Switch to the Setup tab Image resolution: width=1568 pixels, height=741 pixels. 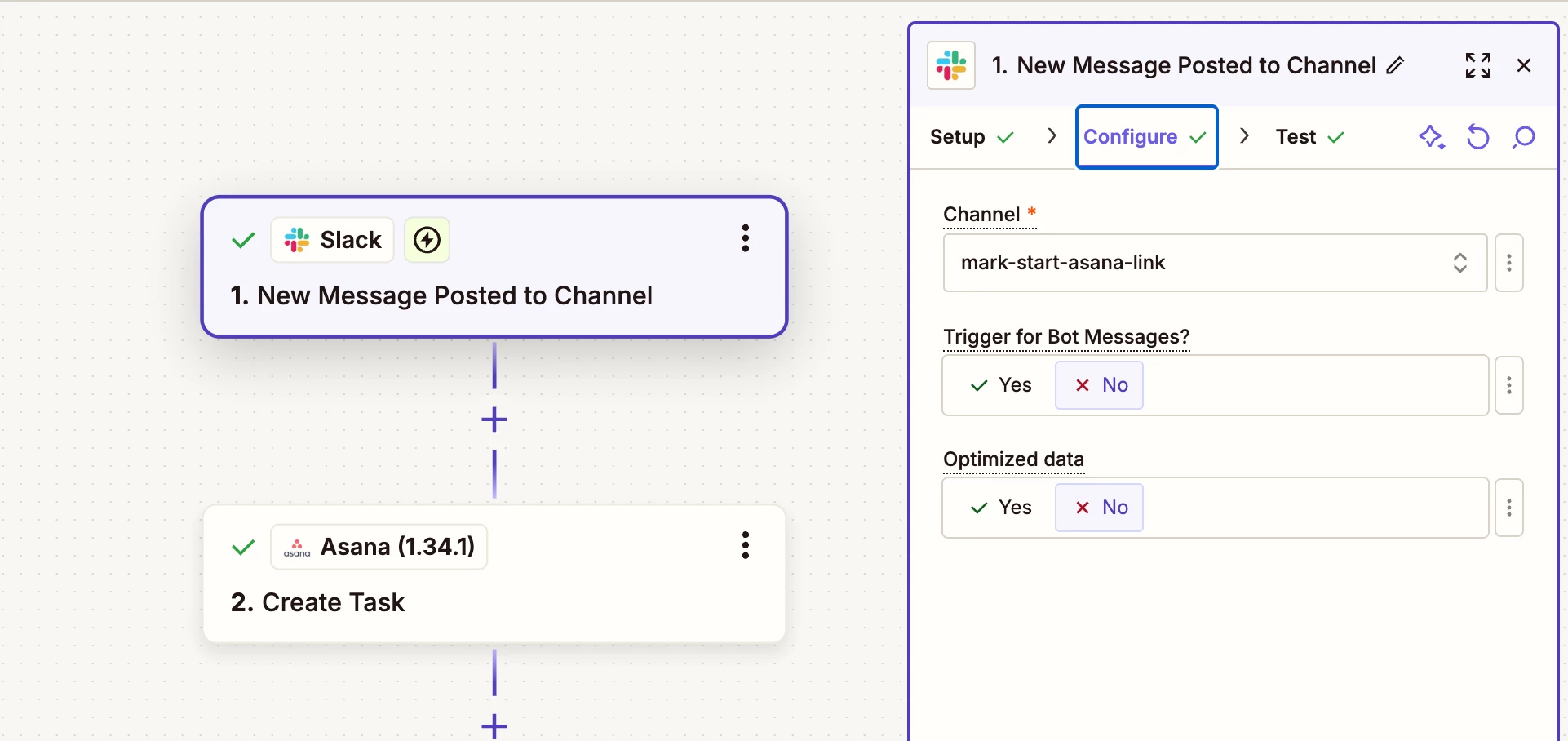(x=972, y=137)
